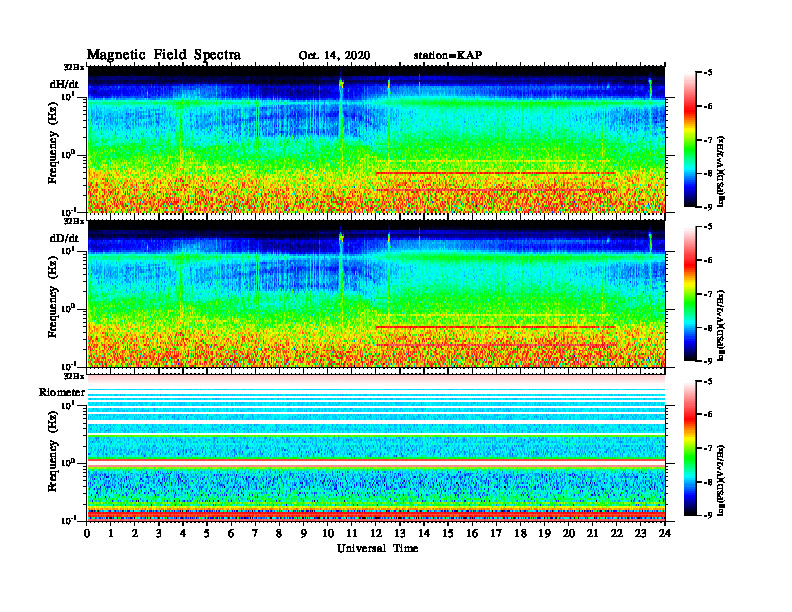Viewport: 792px width, 612px height.
Task: Click hour tick label "0" on time axis
Action: [x=87, y=534]
